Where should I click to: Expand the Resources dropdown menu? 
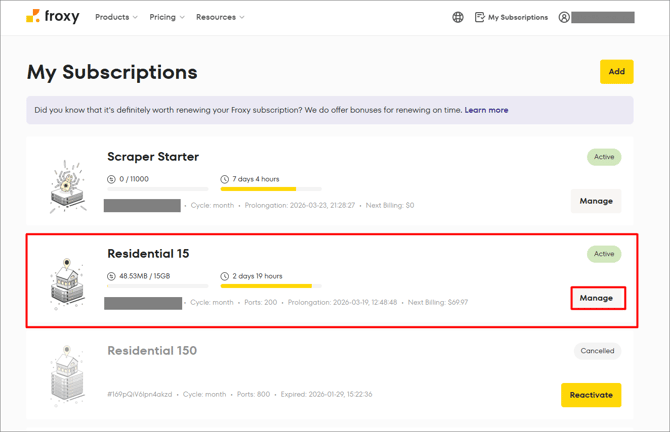220,17
